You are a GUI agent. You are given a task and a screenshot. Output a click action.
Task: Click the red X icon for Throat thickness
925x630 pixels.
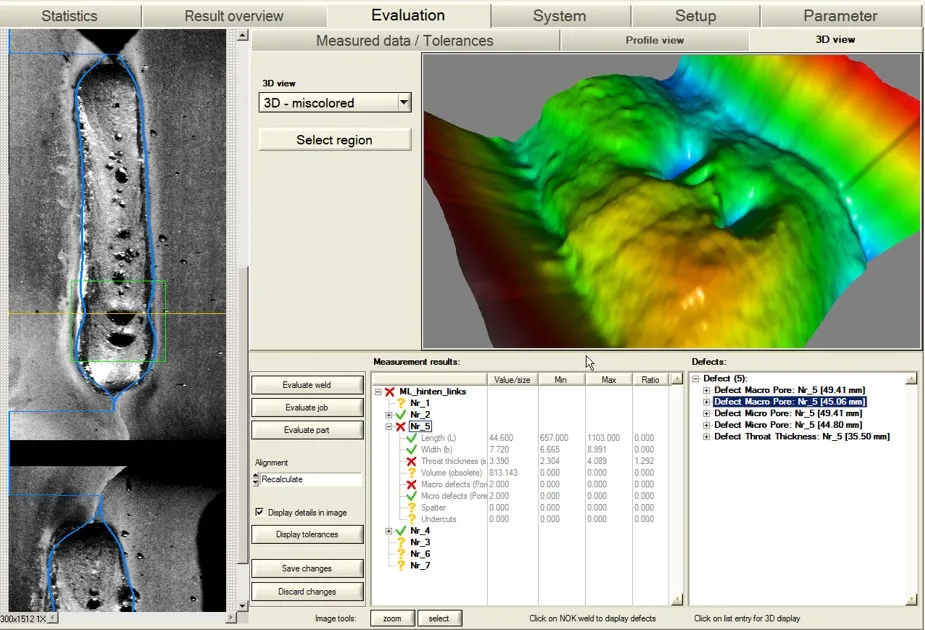411,461
